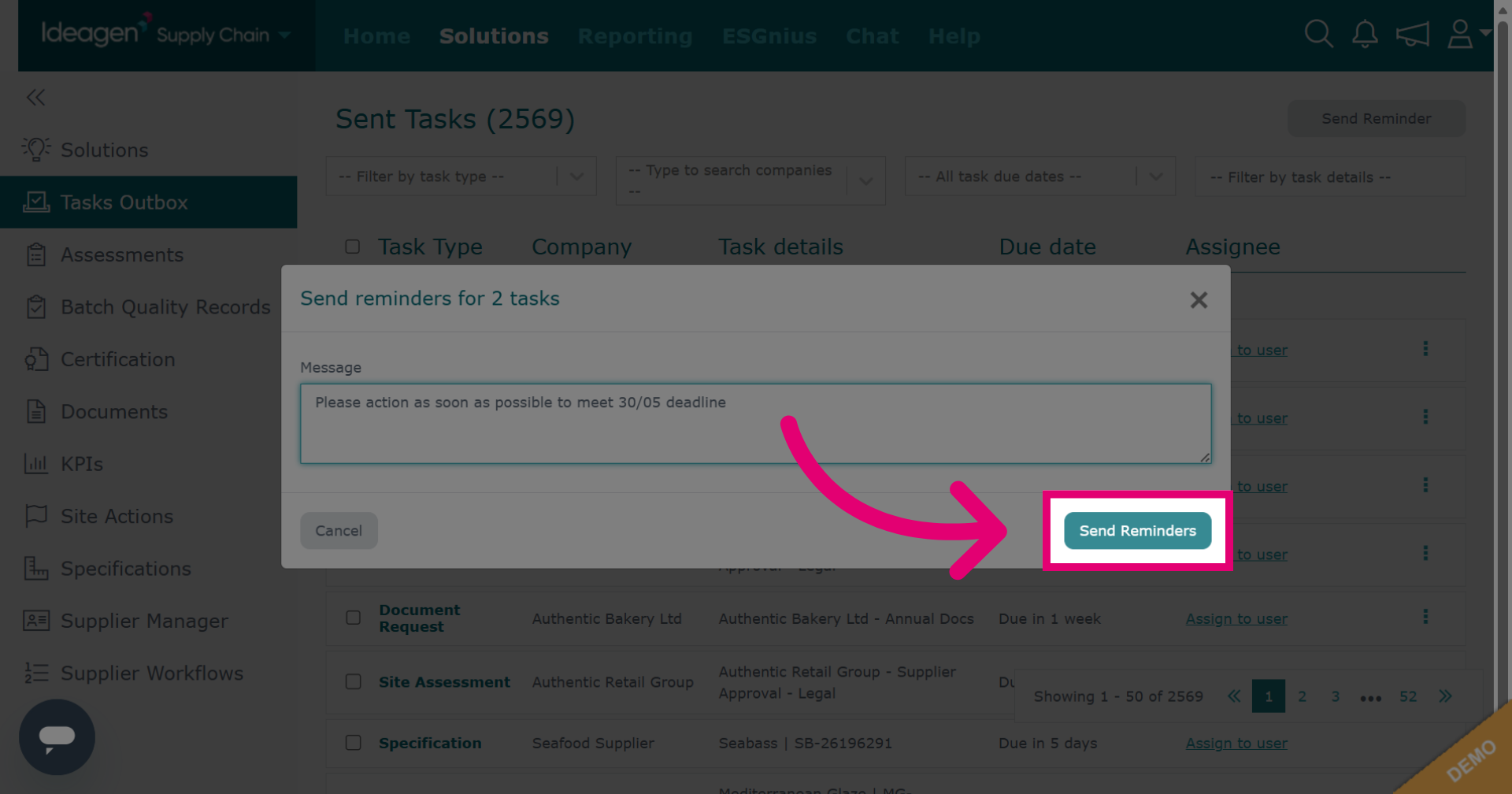Close the reminders dialog with X
Screen dimensions: 1512x794
1199,300
